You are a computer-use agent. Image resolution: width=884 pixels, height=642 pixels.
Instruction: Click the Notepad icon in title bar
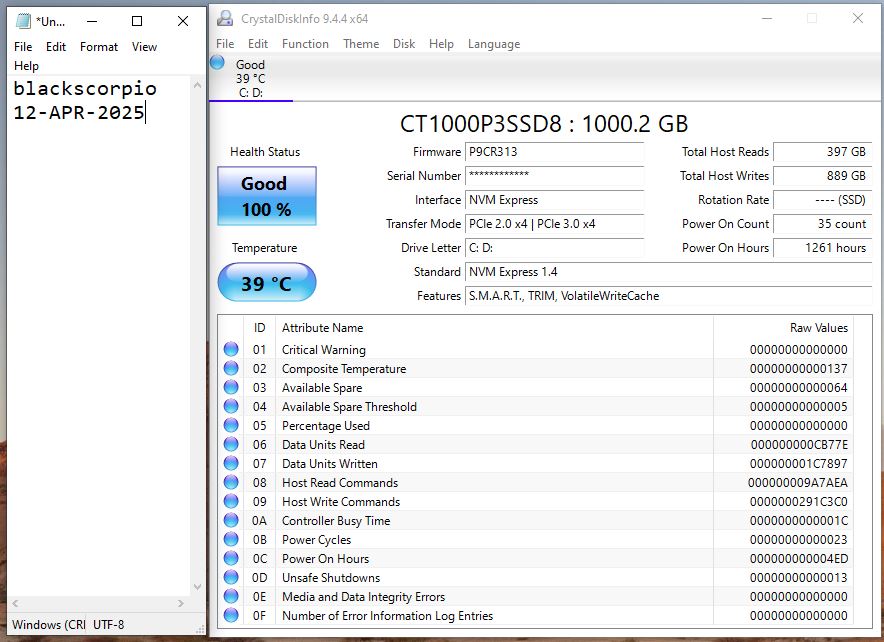[23, 21]
